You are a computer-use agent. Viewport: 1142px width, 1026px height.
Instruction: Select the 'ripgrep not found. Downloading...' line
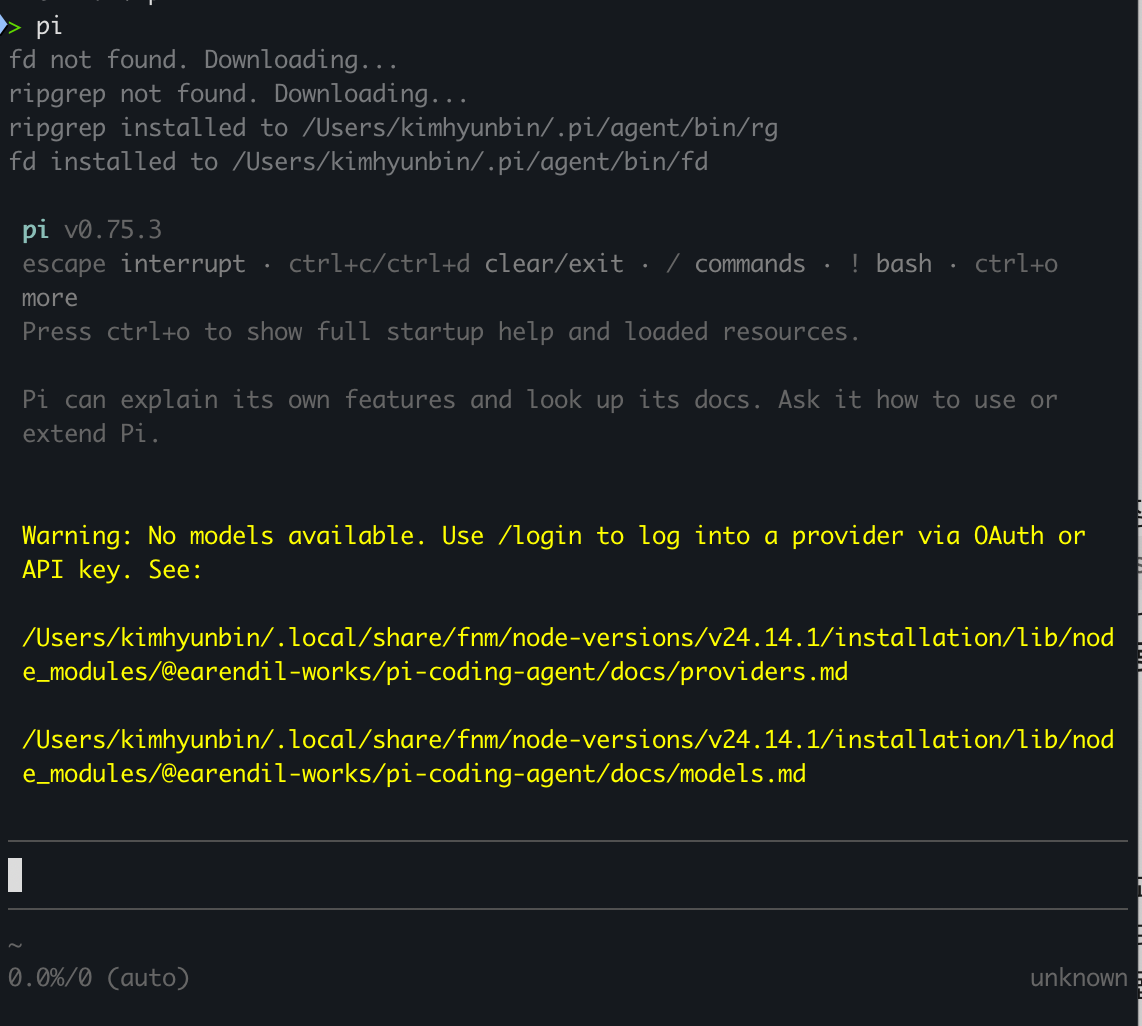238,94
